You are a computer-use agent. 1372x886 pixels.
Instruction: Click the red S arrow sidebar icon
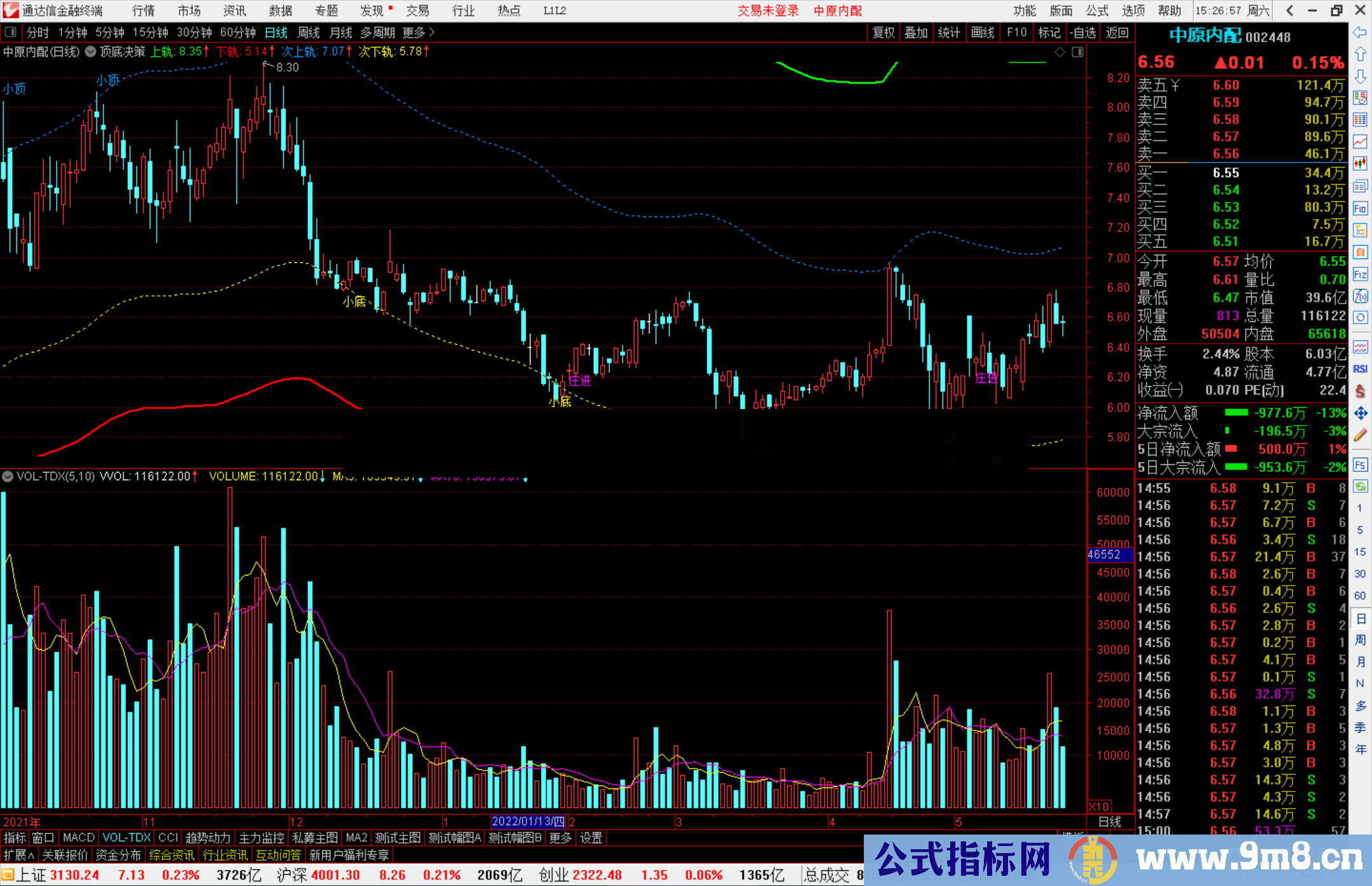[1360, 391]
